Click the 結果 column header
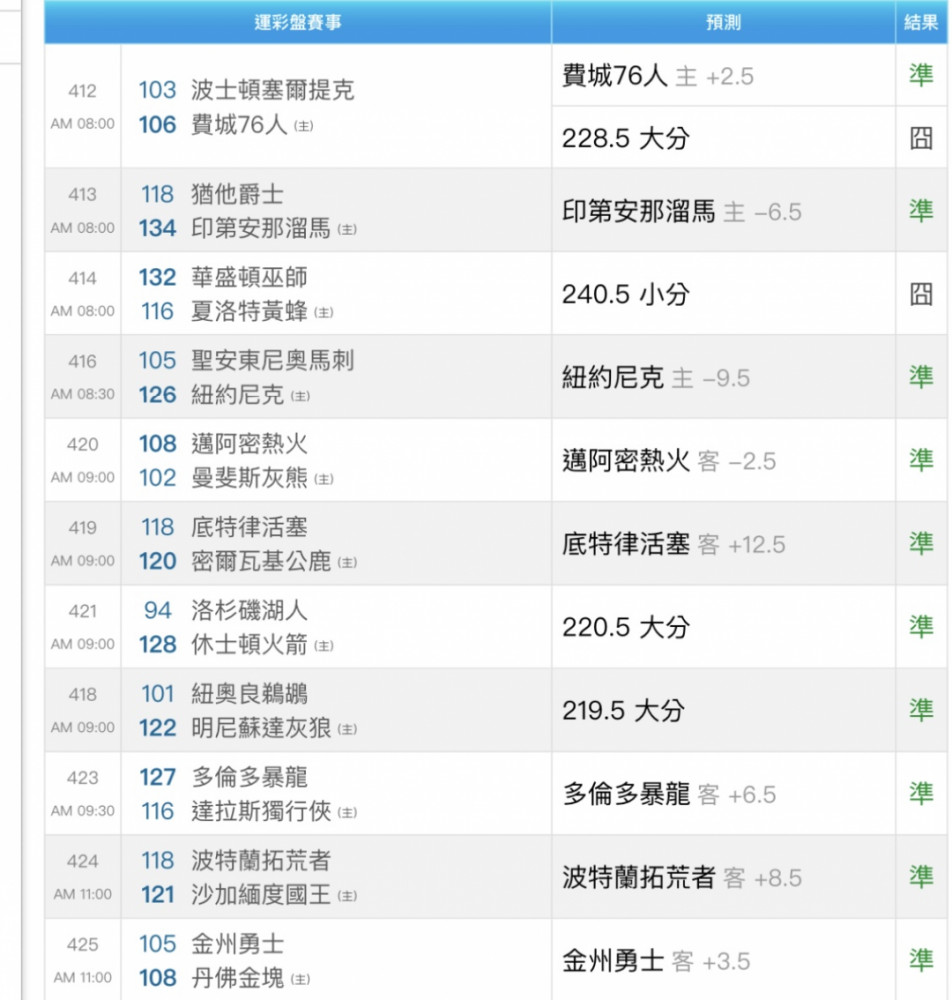The height and width of the screenshot is (1000, 952). click(921, 22)
